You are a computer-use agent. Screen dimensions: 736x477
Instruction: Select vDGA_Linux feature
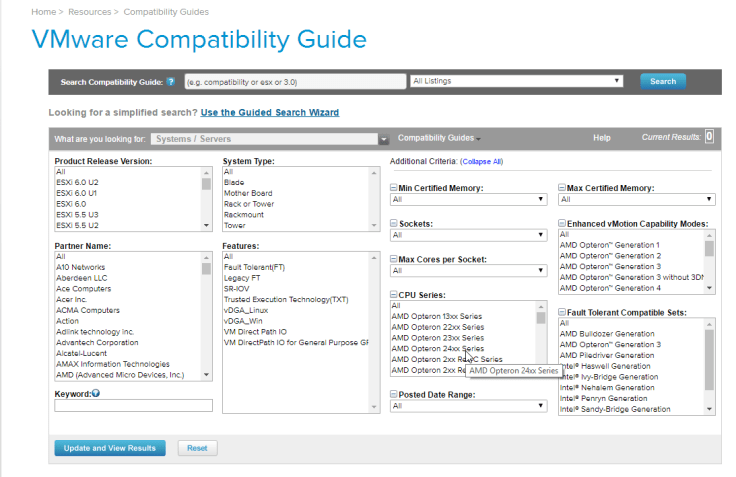pyautogui.click(x=246, y=310)
